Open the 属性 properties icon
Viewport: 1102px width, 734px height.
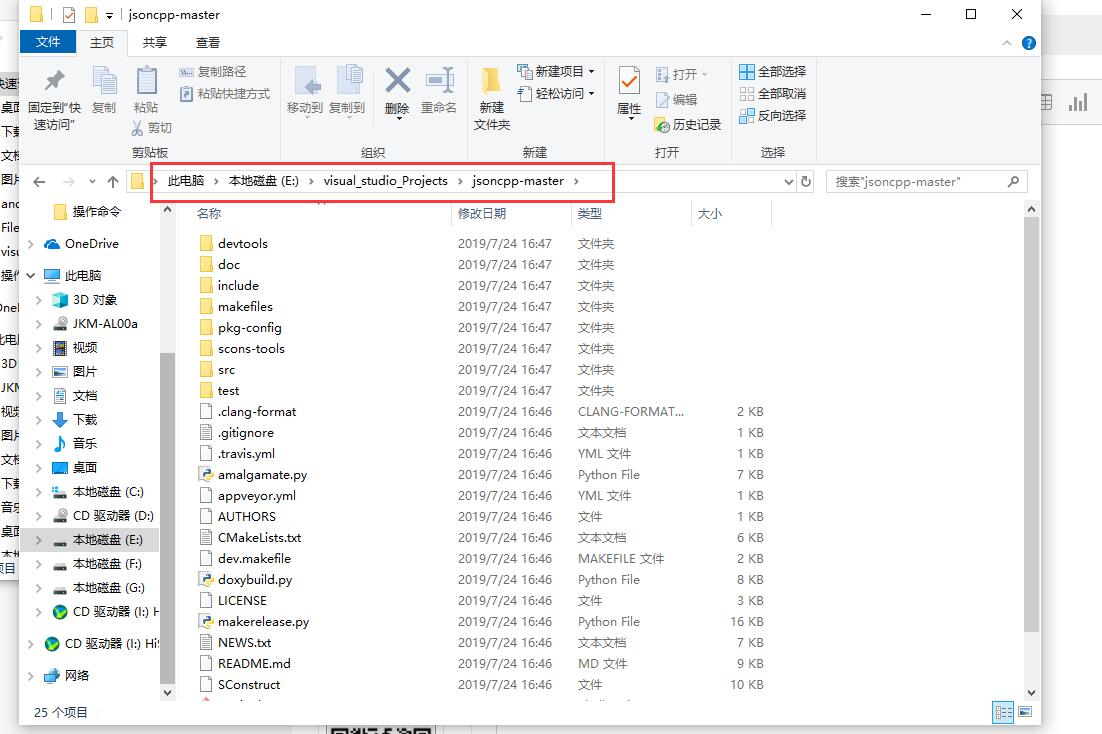(x=628, y=91)
